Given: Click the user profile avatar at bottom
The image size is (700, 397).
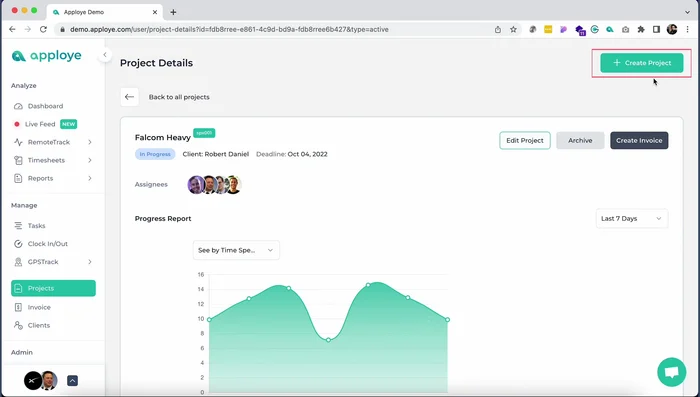Looking at the screenshot, I should 49,380.
